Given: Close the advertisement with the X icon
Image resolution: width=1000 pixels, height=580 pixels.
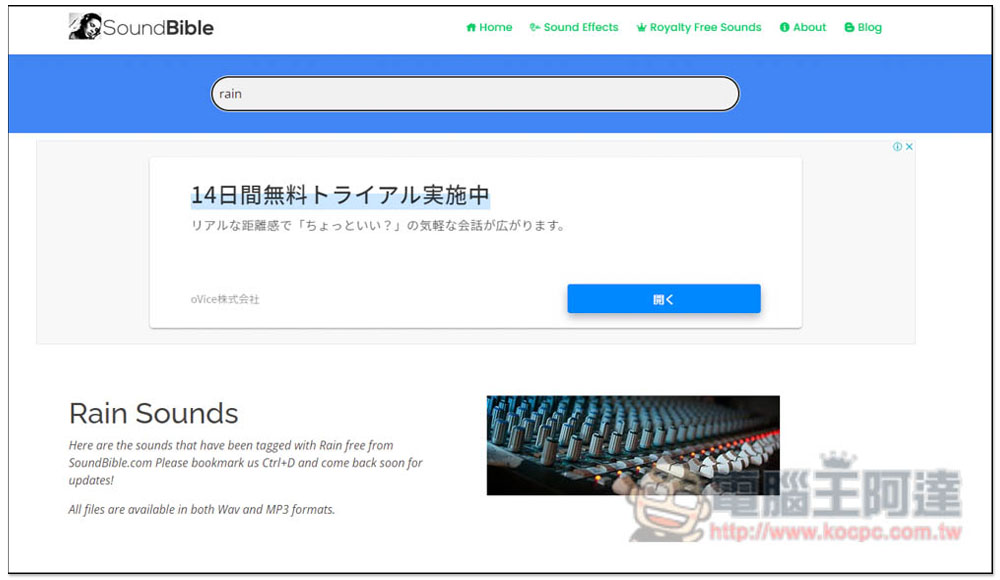Looking at the screenshot, I should tap(909, 147).
